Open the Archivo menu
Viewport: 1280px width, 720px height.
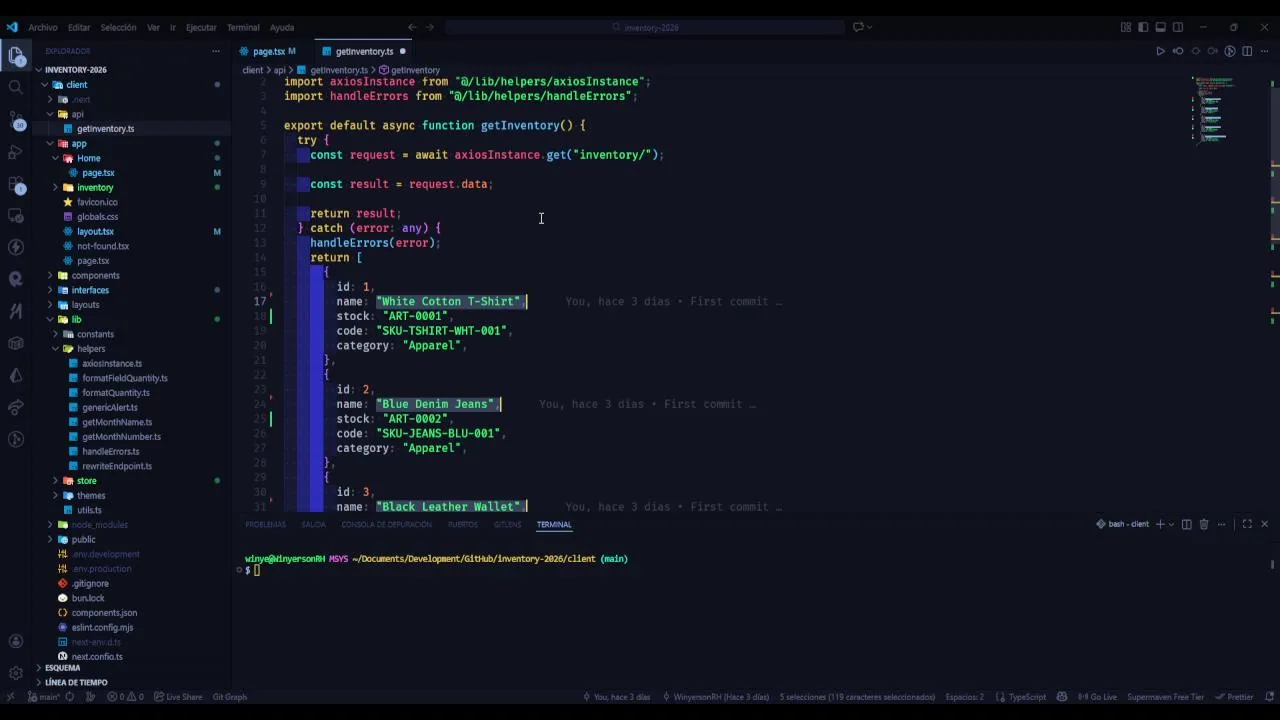click(43, 27)
